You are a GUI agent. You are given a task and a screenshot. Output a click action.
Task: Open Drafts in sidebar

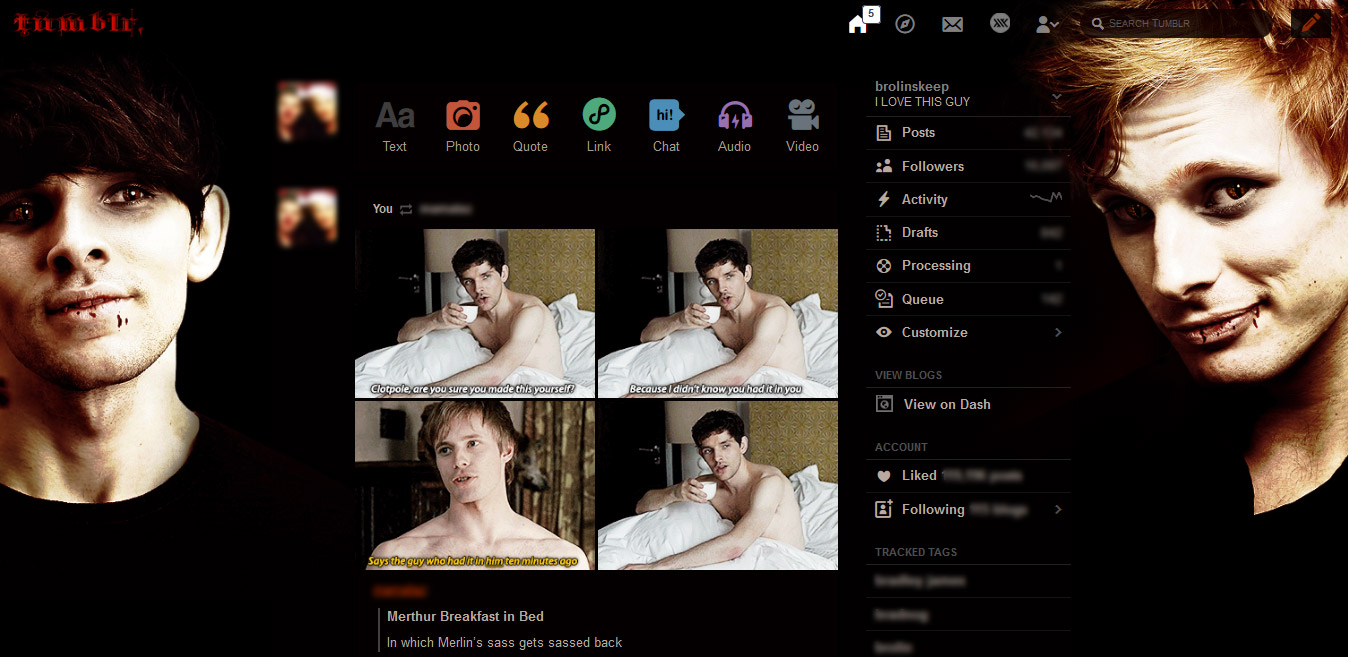point(968,232)
